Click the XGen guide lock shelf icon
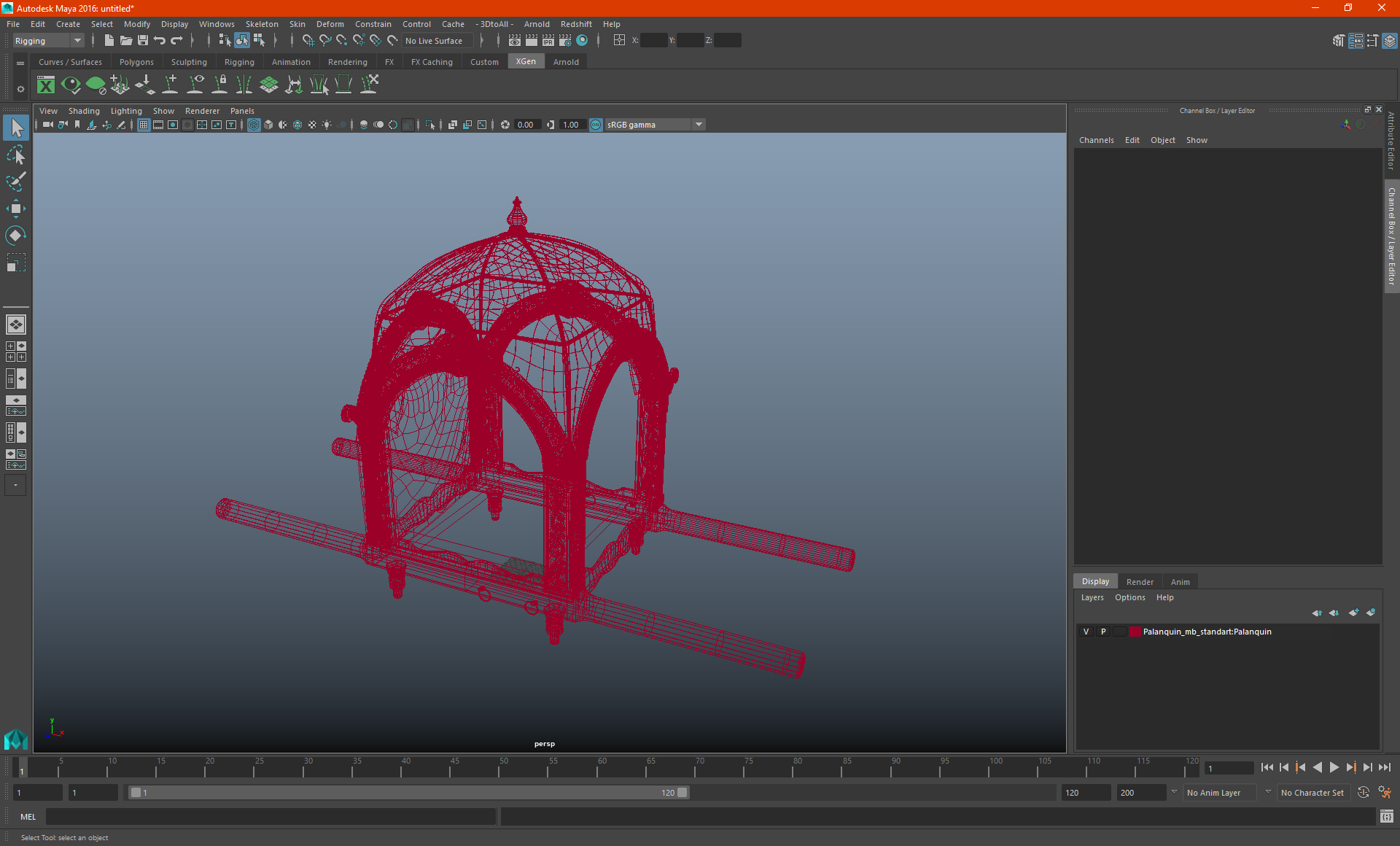This screenshot has height=846, width=1400. tap(219, 85)
